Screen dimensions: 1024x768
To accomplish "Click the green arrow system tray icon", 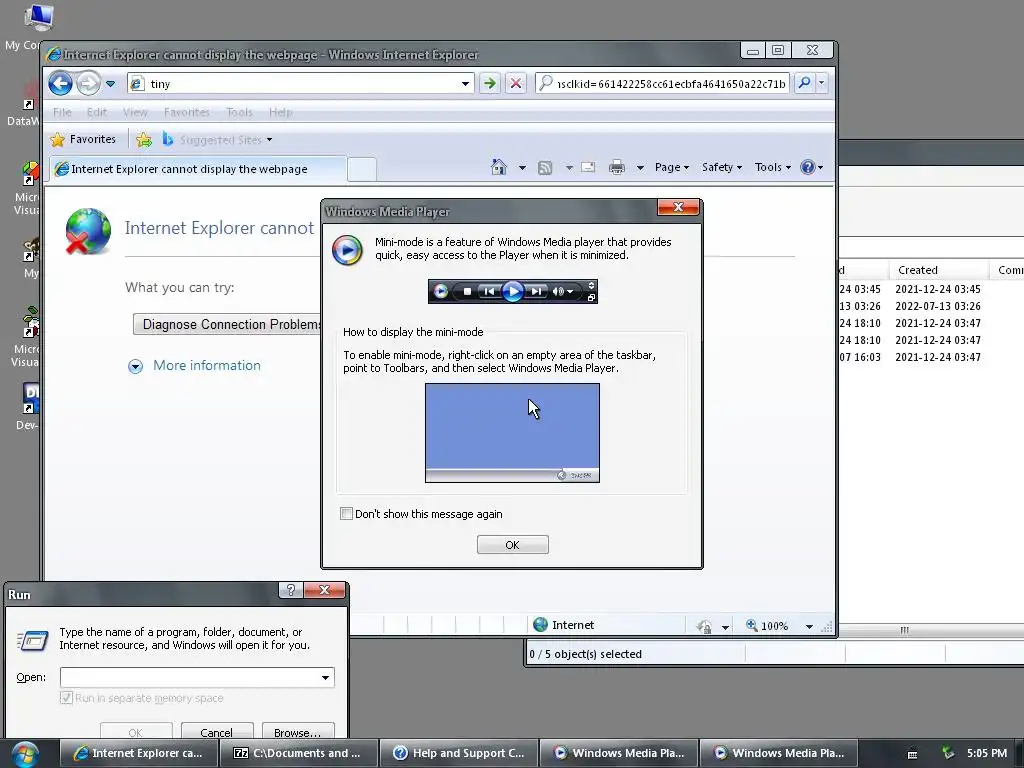I will 948,753.
